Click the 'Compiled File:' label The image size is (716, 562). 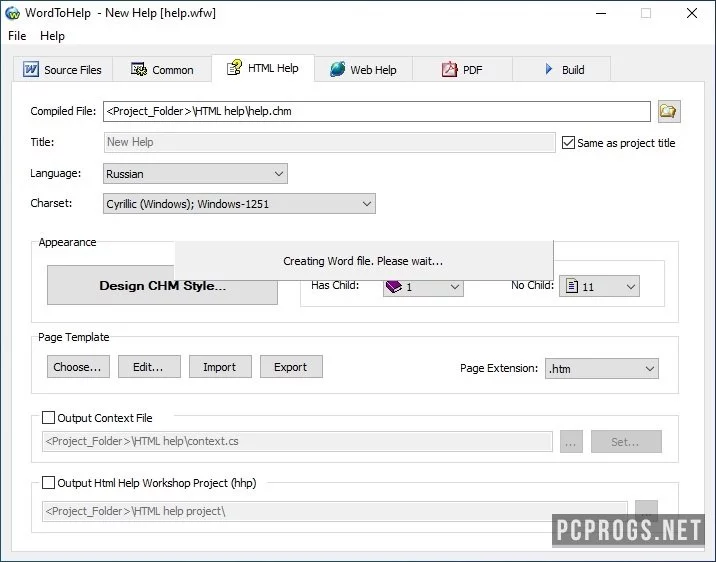tap(63, 111)
